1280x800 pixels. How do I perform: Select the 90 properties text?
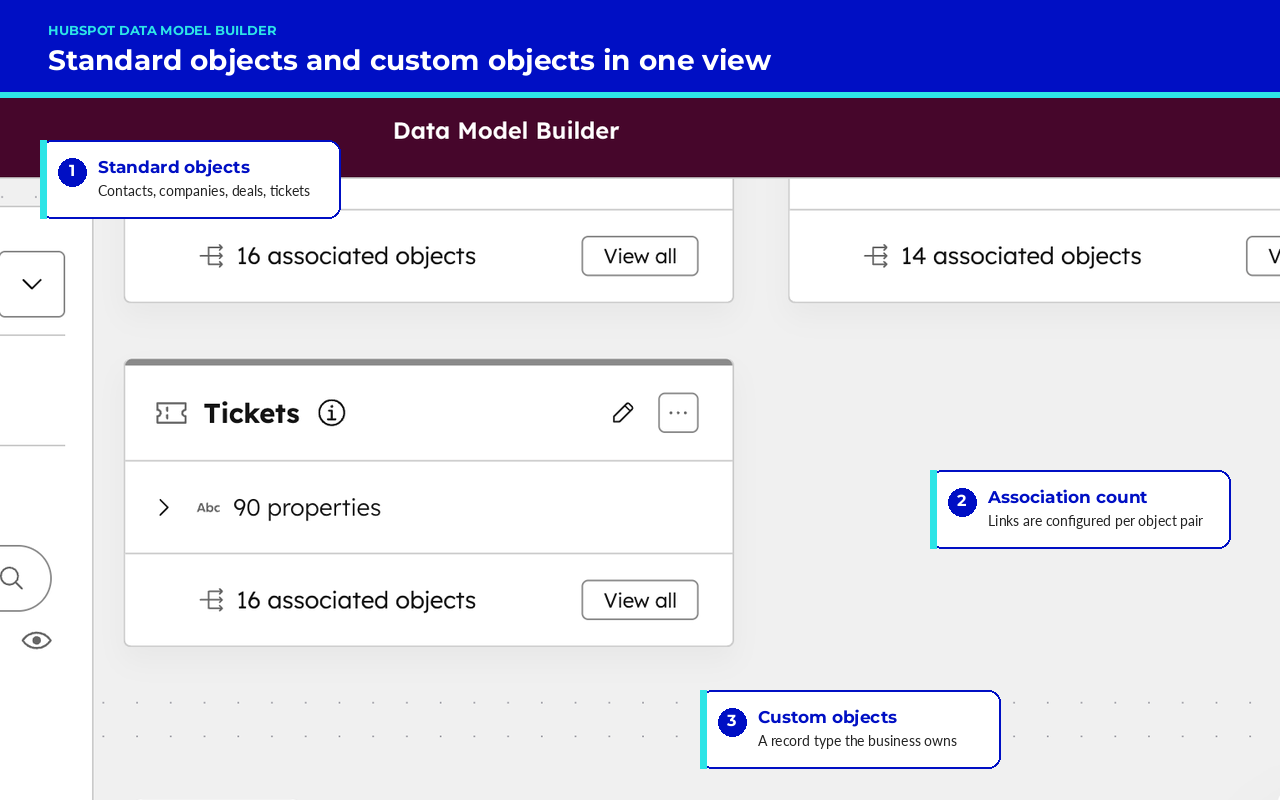point(307,508)
